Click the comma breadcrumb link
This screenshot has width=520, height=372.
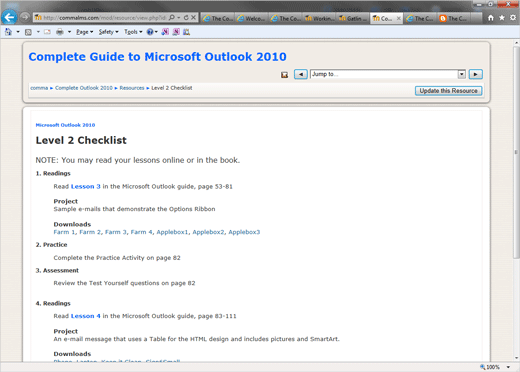[x=39, y=88]
